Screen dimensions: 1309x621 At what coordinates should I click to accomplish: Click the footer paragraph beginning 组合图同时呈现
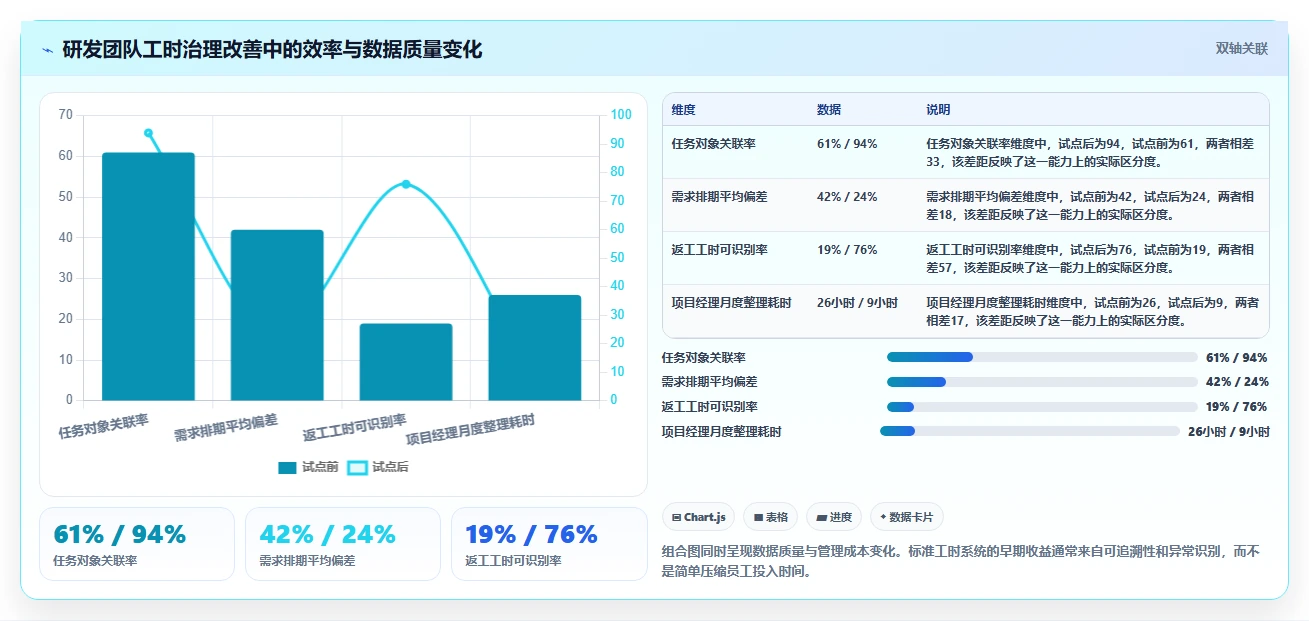pyautogui.click(x=961, y=561)
